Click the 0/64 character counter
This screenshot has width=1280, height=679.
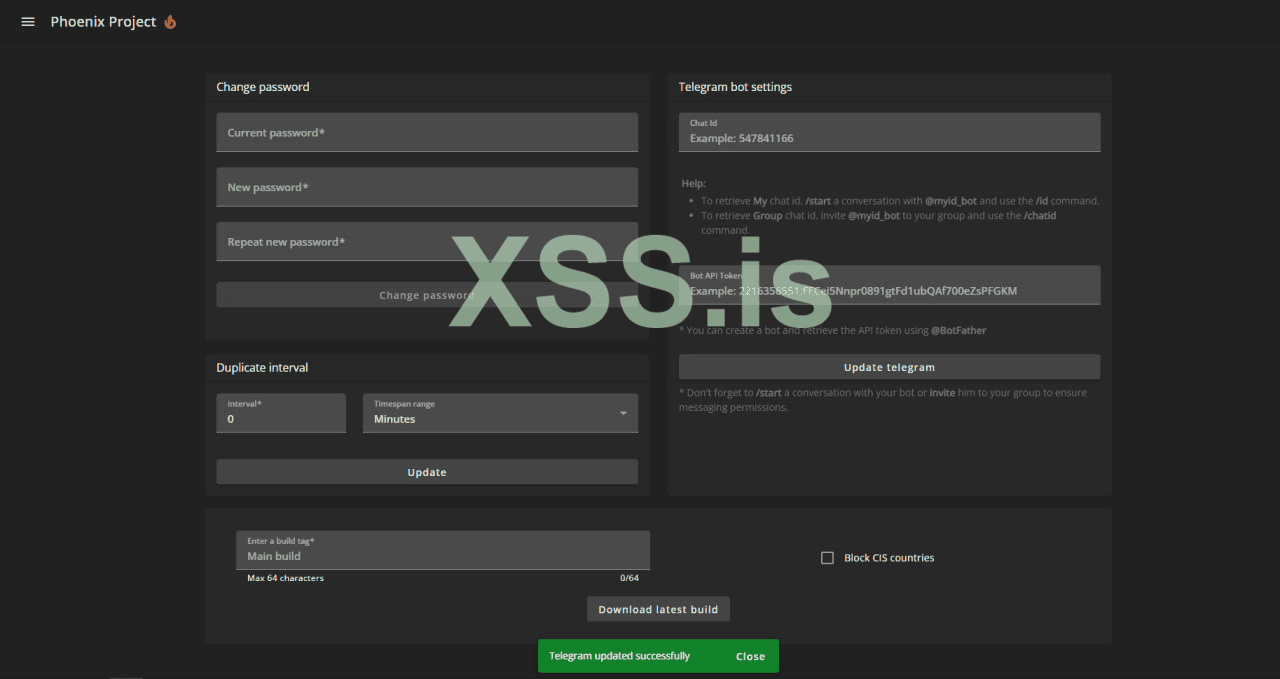pos(629,578)
